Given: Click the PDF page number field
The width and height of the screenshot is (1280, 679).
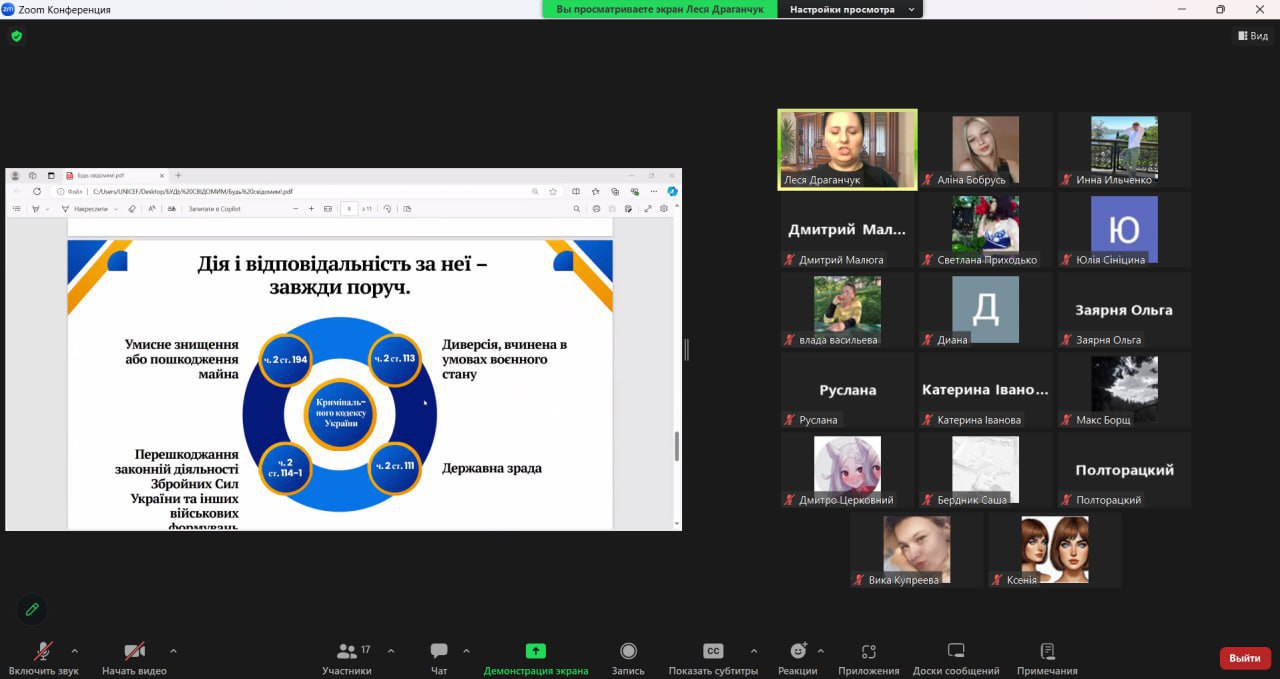Looking at the screenshot, I should (348, 209).
